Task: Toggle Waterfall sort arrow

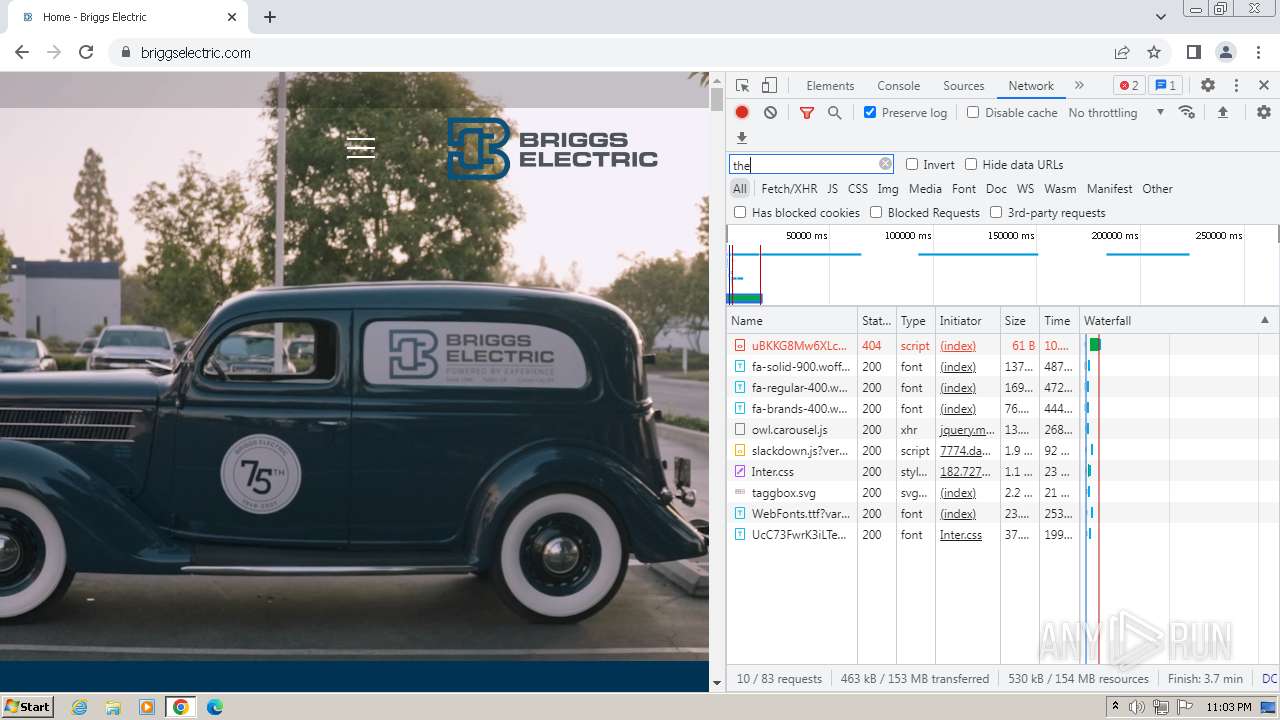Action: point(1265,320)
